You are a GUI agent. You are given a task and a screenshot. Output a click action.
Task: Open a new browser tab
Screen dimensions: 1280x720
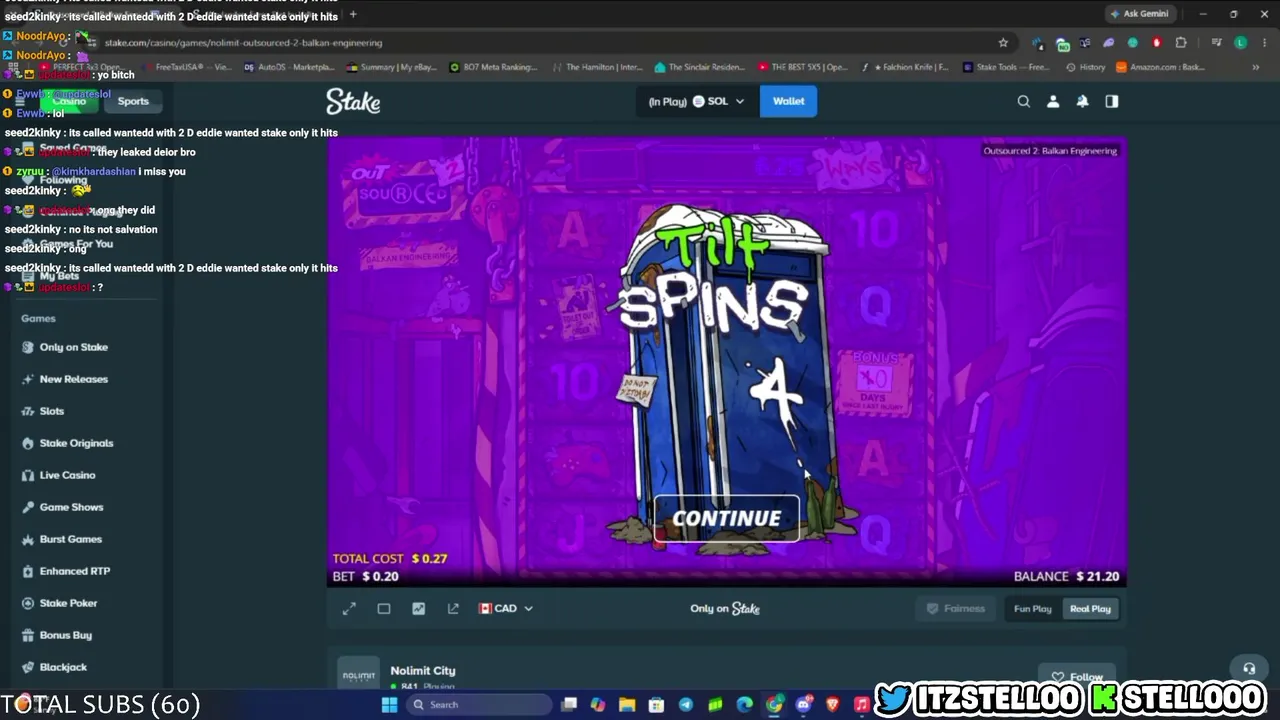353,14
